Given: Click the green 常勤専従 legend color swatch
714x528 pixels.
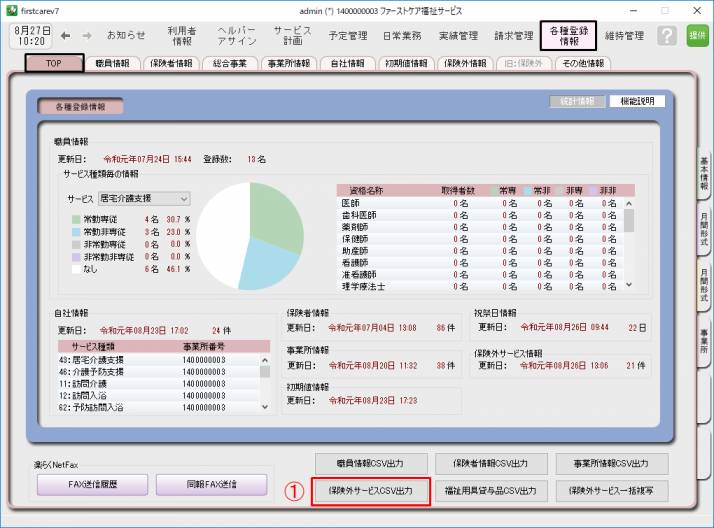Looking at the screenshot, I should point(75,219).
